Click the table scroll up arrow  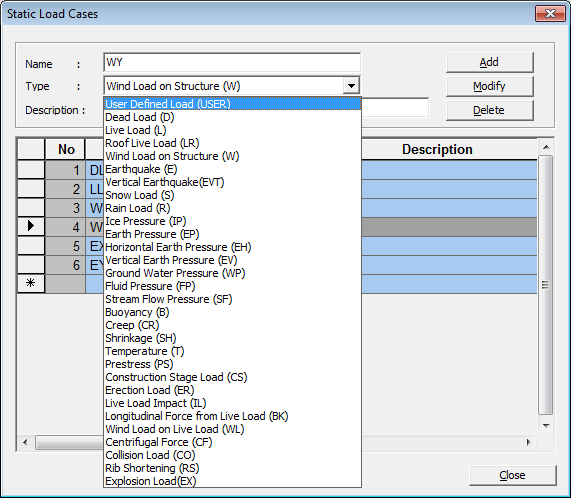pyautogui.click(x=546, y=147)
